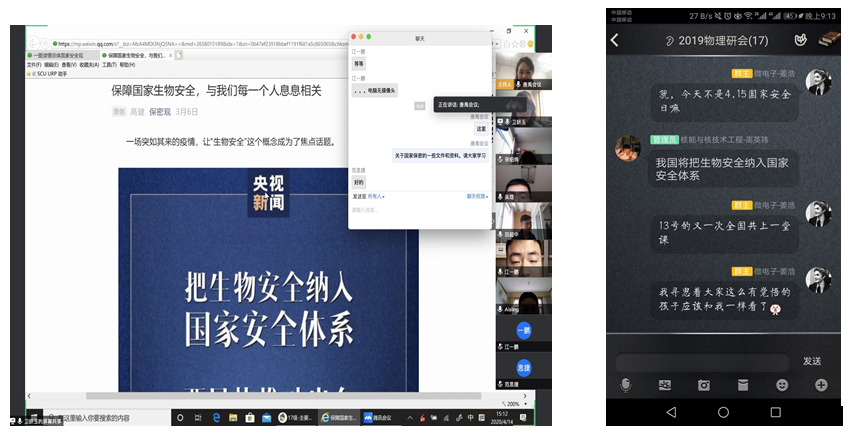Click the 保密观 account link

pyautogui.click(x=160, y=112)
